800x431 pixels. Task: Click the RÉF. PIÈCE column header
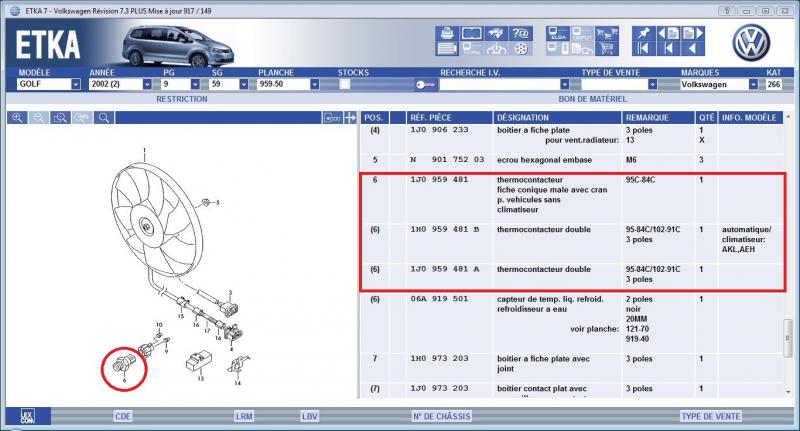(x=448, y=118)
